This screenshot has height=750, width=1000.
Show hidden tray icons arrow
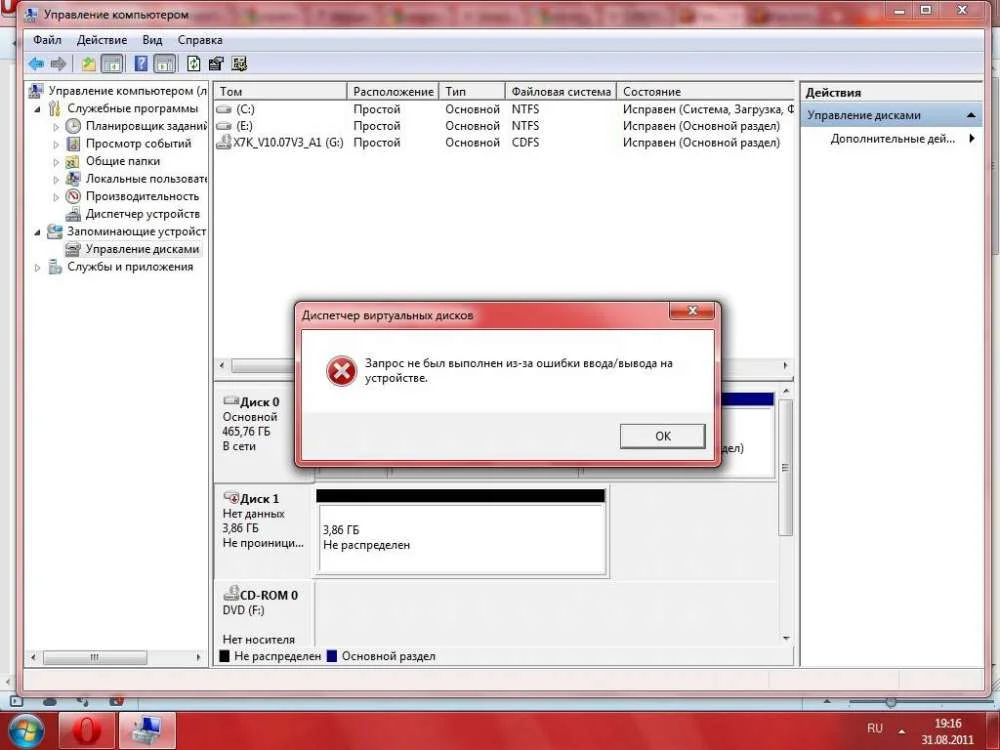click(902, 732)
